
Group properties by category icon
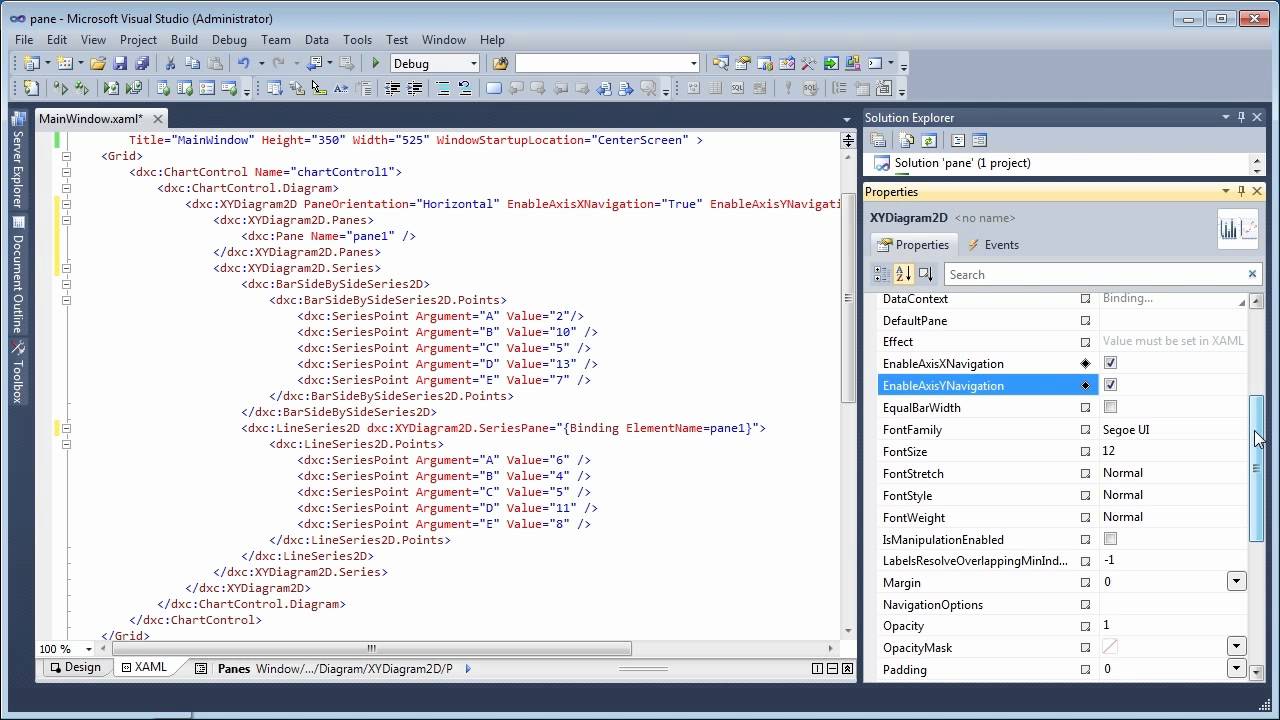(881, 274)
